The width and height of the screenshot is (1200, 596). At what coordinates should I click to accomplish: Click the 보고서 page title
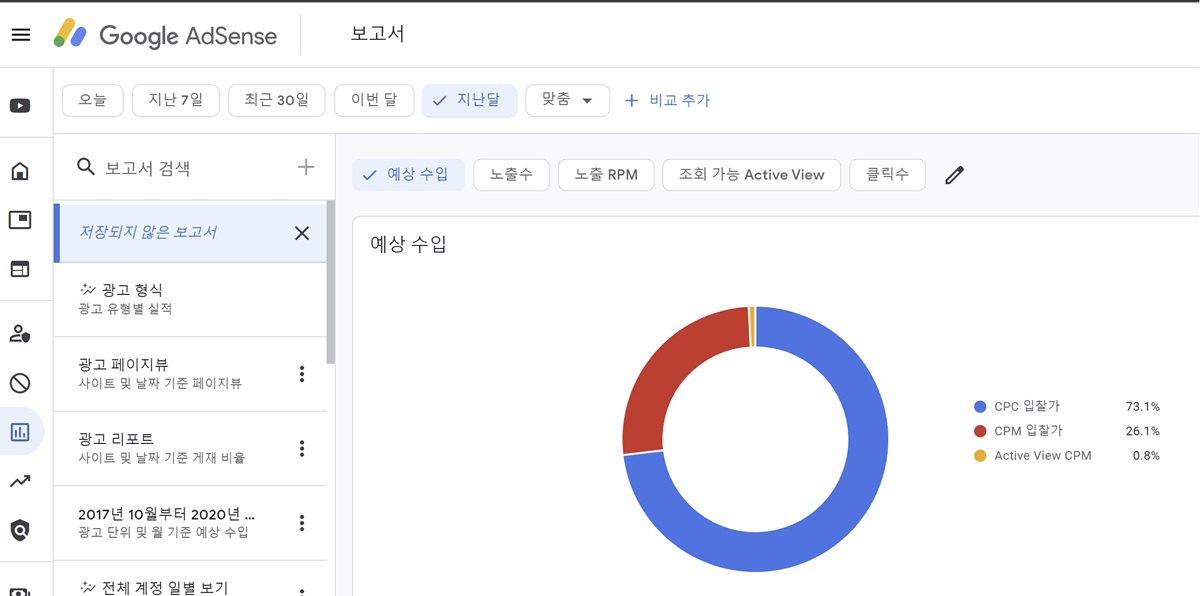point(377,34)
